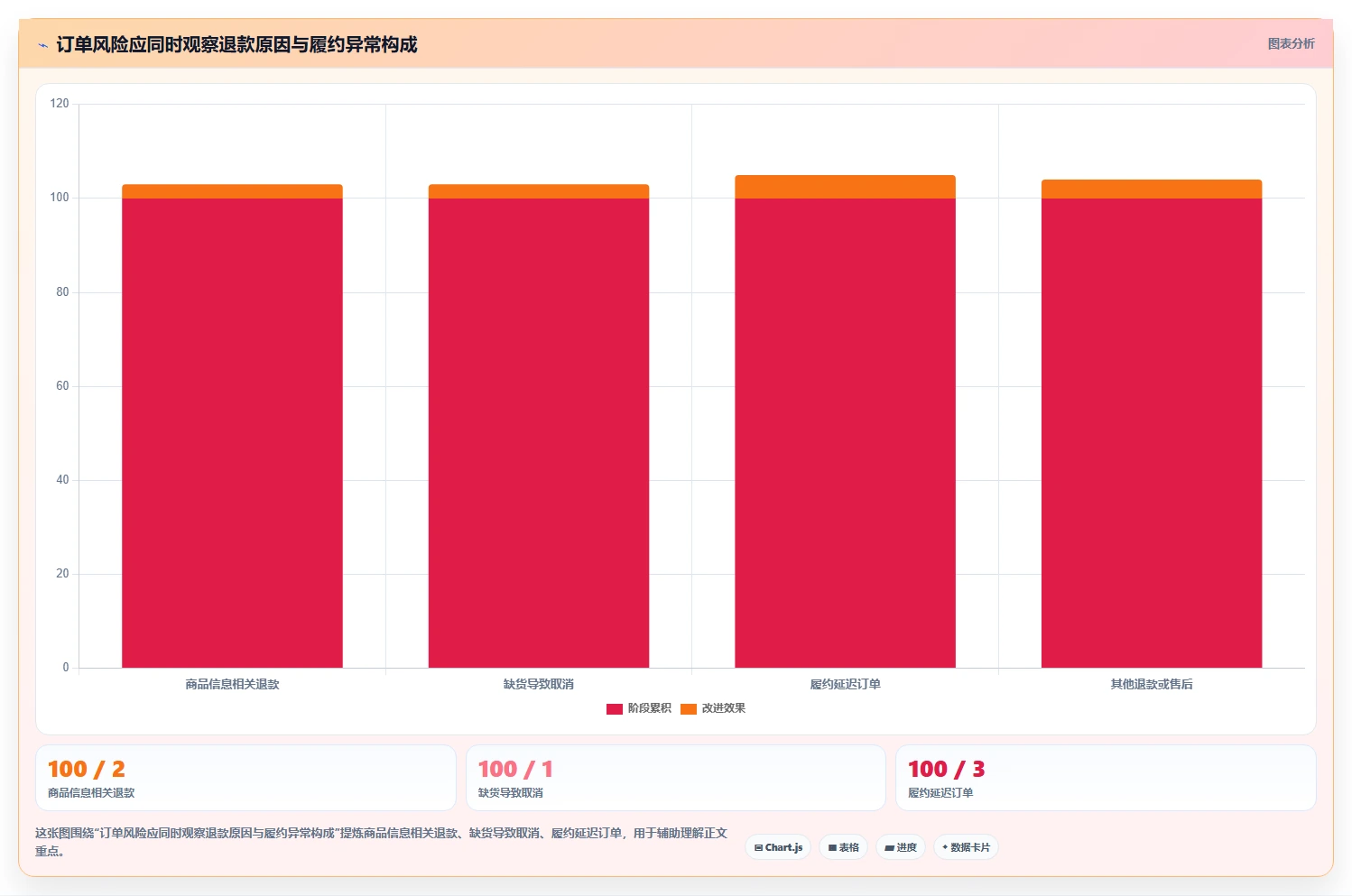Click the red bar for 缺货导致取消
The image size is (1352, 896).
tap(539, 433)
